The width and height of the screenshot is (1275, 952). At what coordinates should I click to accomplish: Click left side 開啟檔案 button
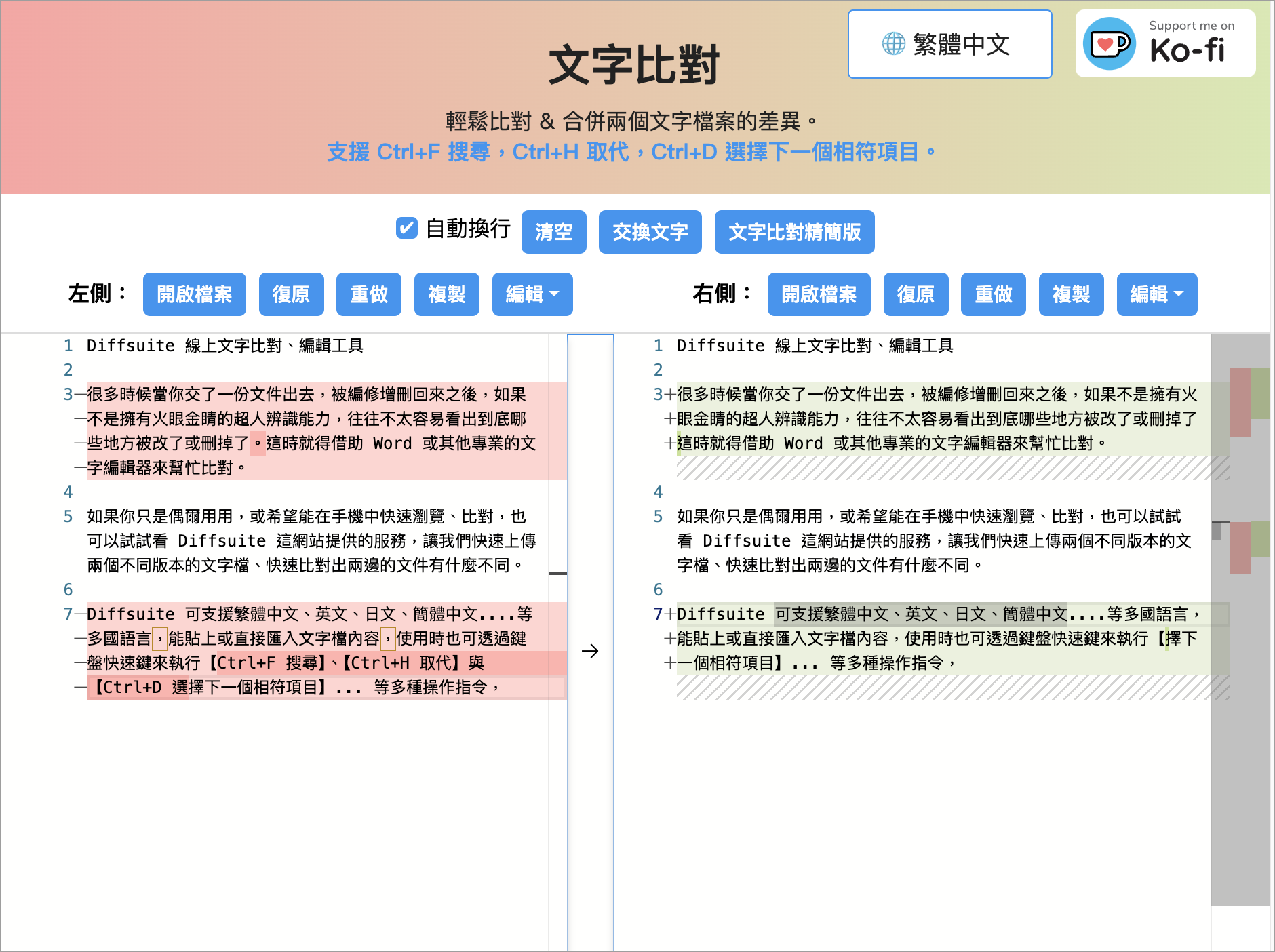pyautogui.click(x=195, y=294)
